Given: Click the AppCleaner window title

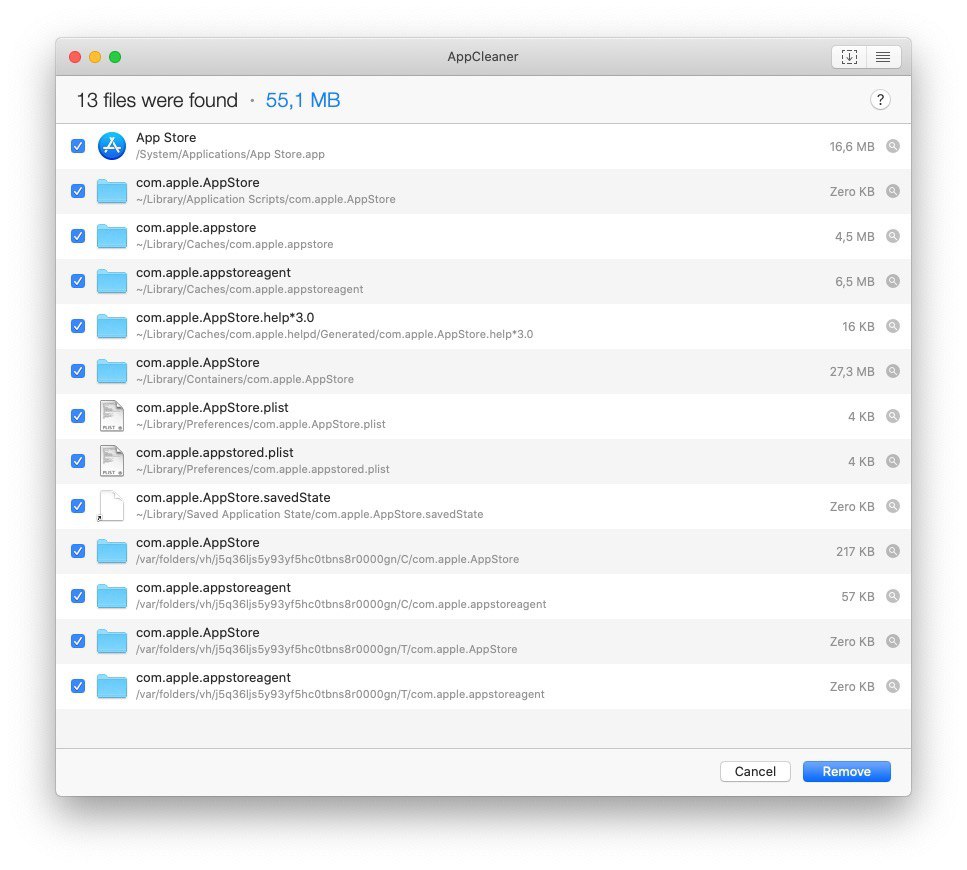Looking at the screenshot, I should coord(483,57).
